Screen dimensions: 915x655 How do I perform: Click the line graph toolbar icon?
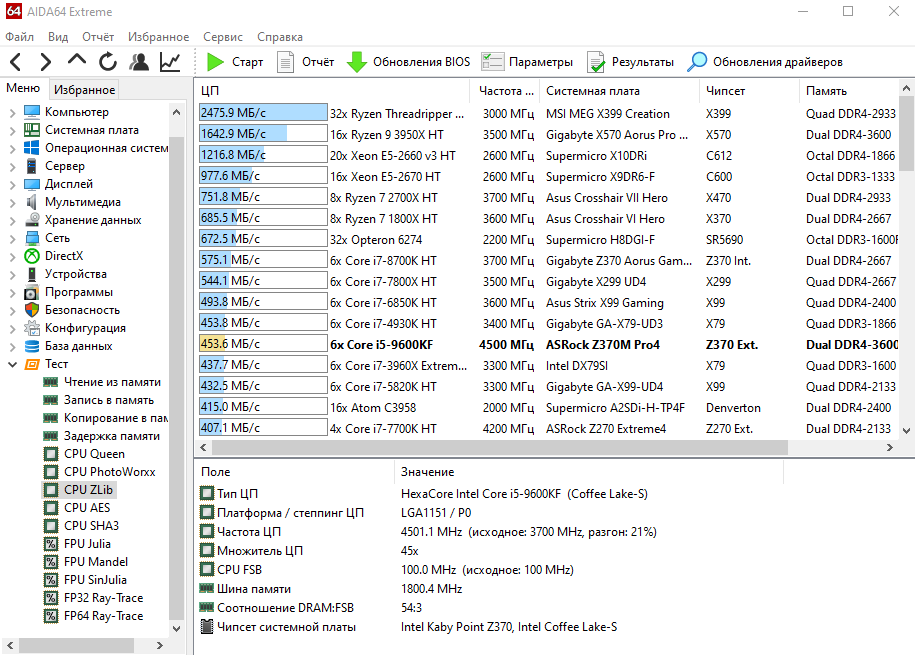pyautogui.click(x=170, y=62)
